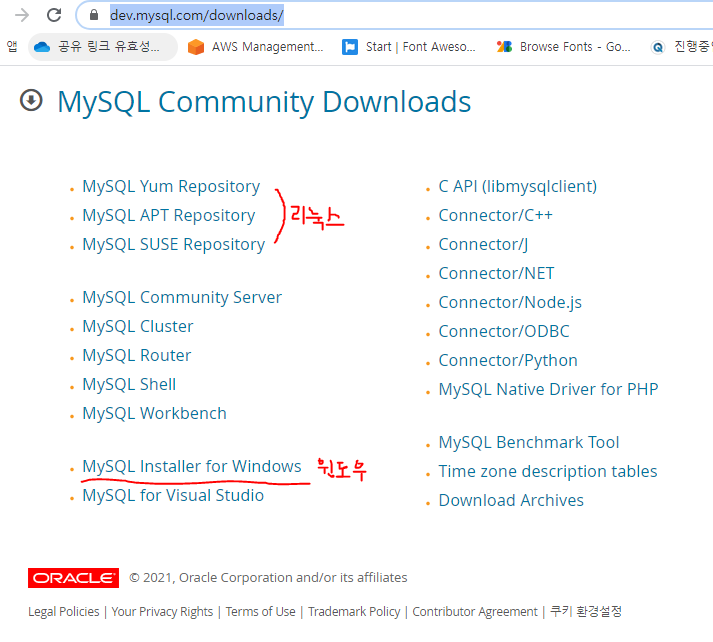Screen dimensions: 713x642
Task: Open Start | Font Awesome bookmark
Action: [x=408, y=47]
